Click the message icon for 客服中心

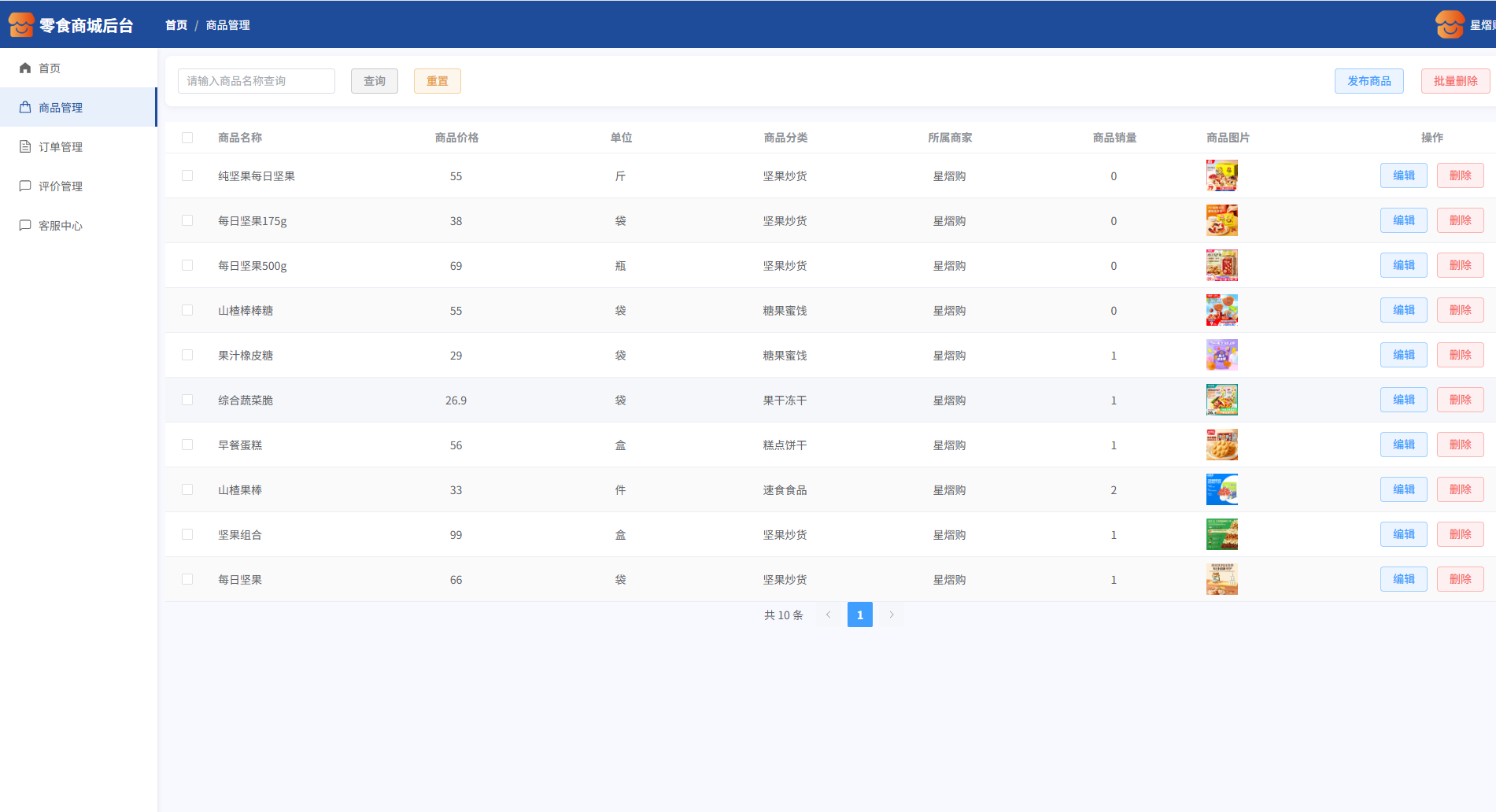pos(25,226)
